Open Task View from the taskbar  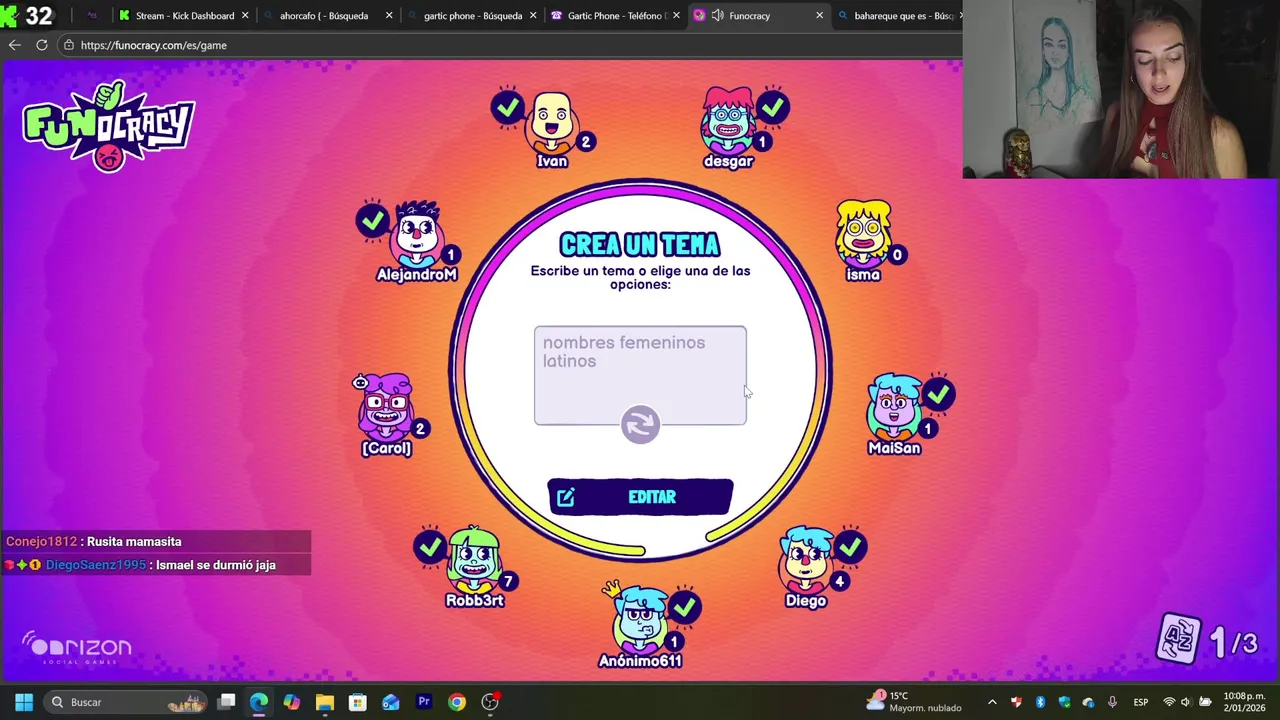point(227,702)
